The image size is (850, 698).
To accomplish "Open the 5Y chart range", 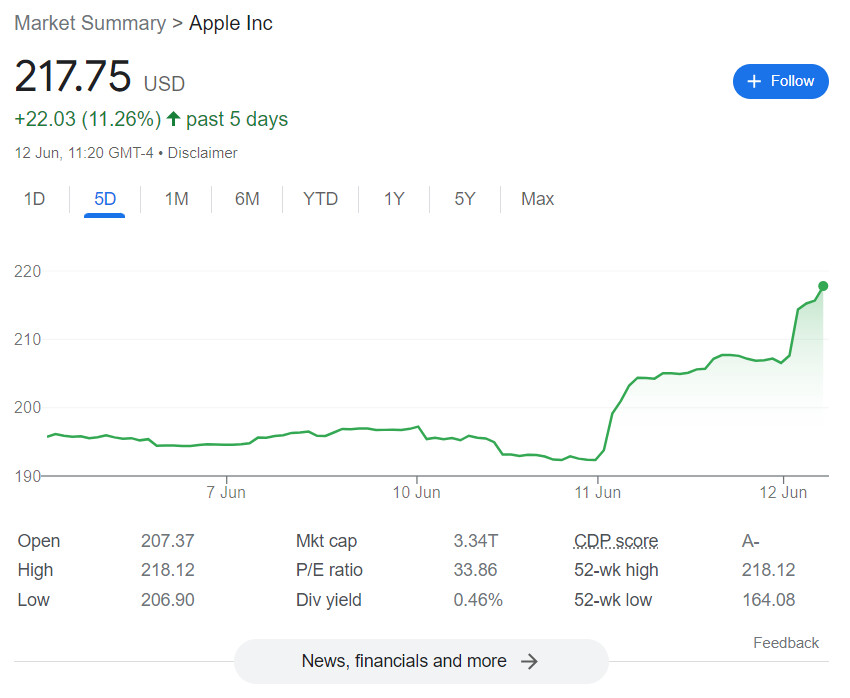I will pos(465,199).
